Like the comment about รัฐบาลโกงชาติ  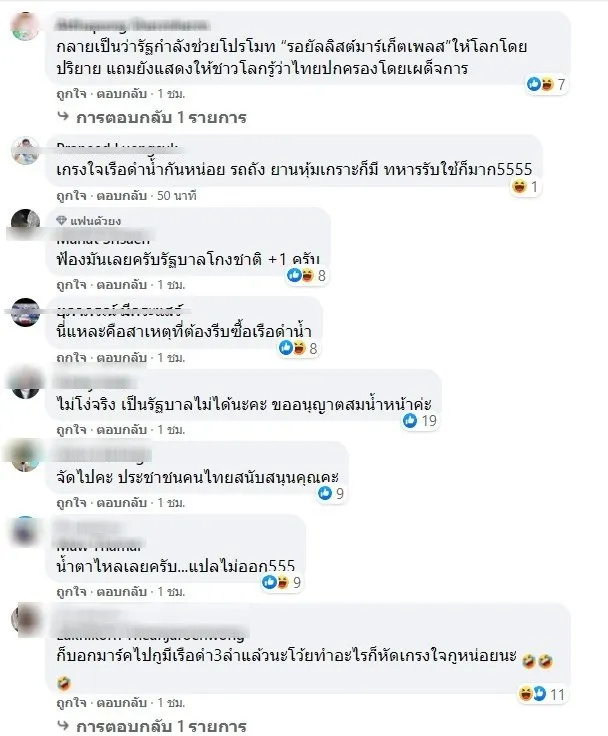(71, 285)
